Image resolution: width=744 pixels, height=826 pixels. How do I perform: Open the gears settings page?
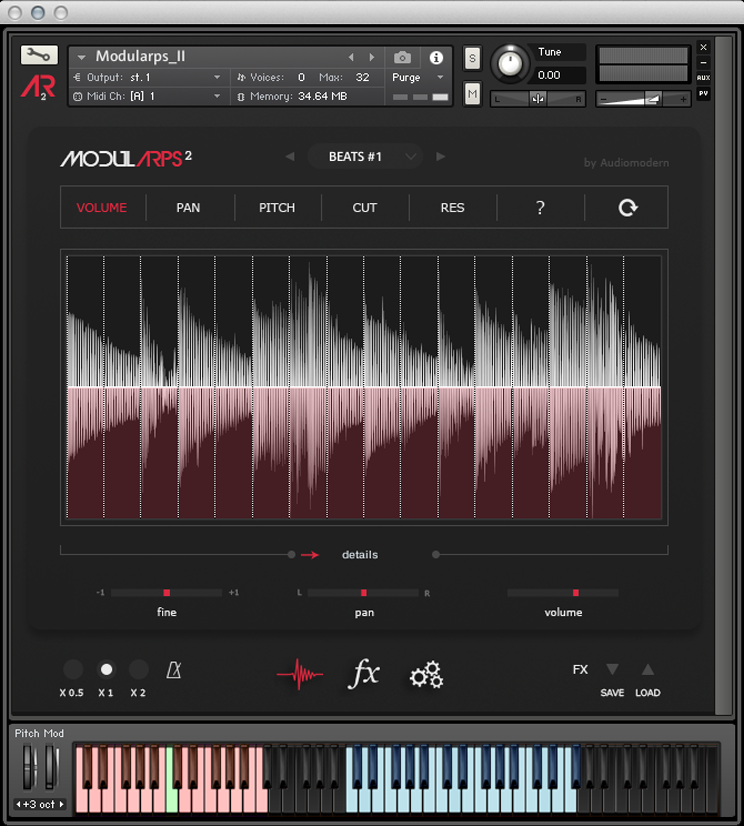coord(427,674)
